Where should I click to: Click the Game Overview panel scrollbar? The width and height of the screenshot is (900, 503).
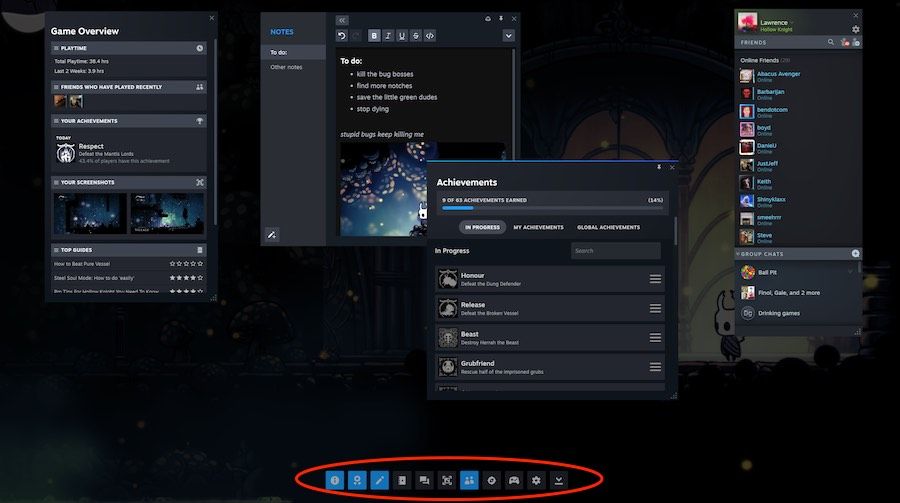(215, 132)
